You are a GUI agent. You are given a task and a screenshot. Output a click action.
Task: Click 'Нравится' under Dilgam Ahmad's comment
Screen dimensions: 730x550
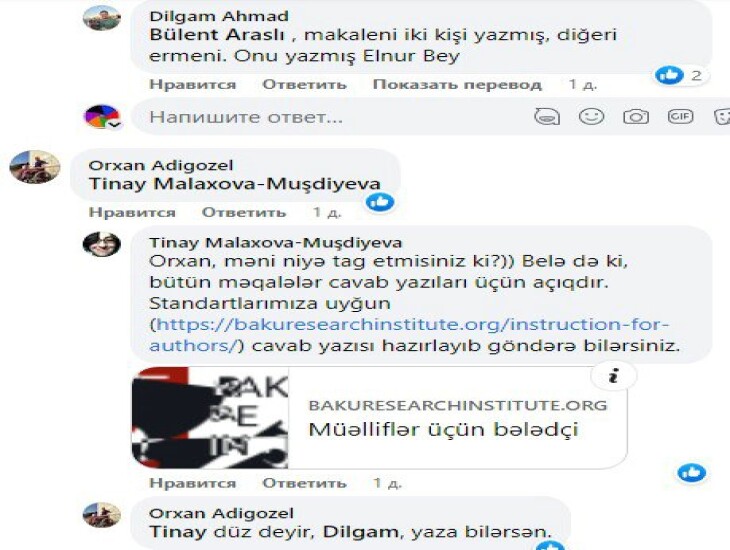(x=192, y=85)
